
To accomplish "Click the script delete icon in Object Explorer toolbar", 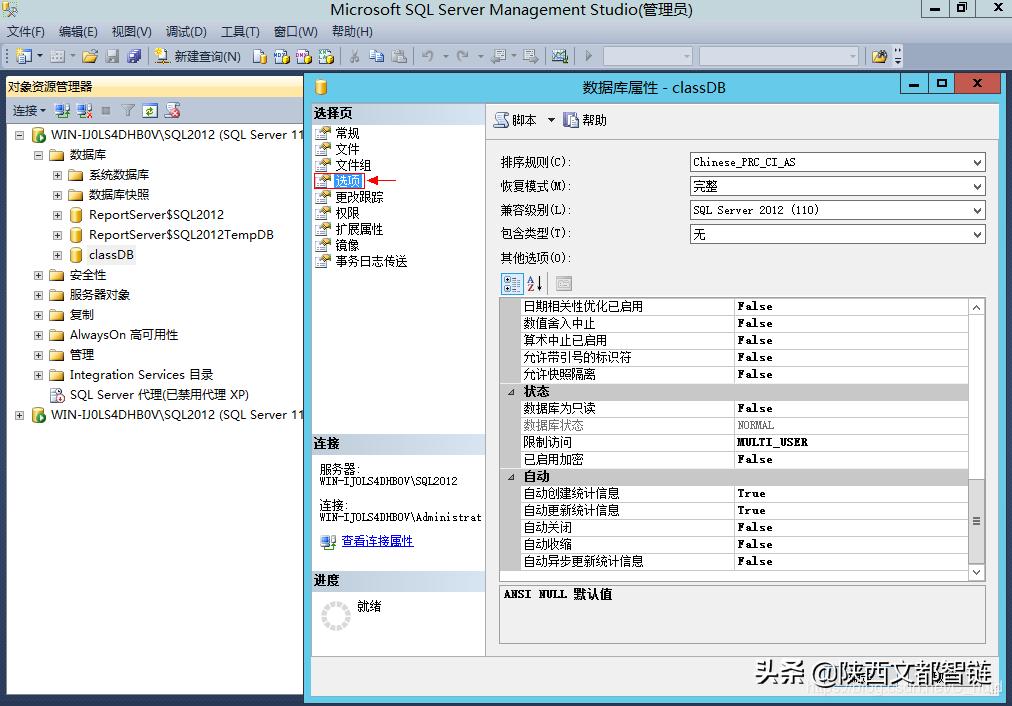I will [172, 111].
